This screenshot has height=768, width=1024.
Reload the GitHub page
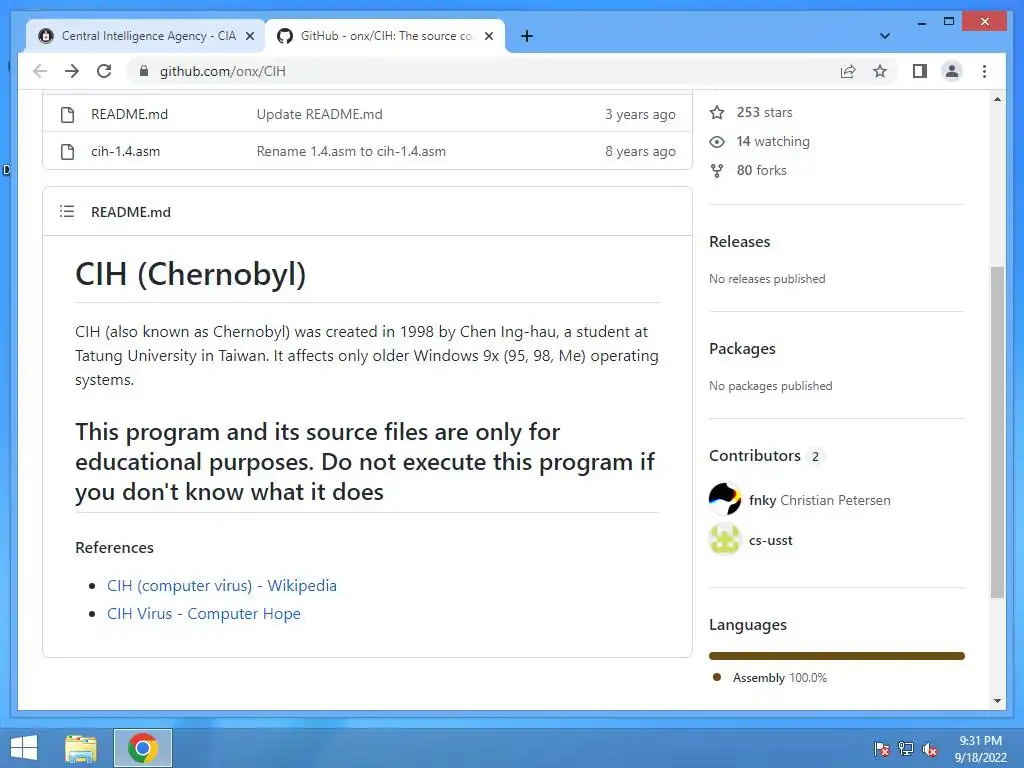click(x=104, y=71)
